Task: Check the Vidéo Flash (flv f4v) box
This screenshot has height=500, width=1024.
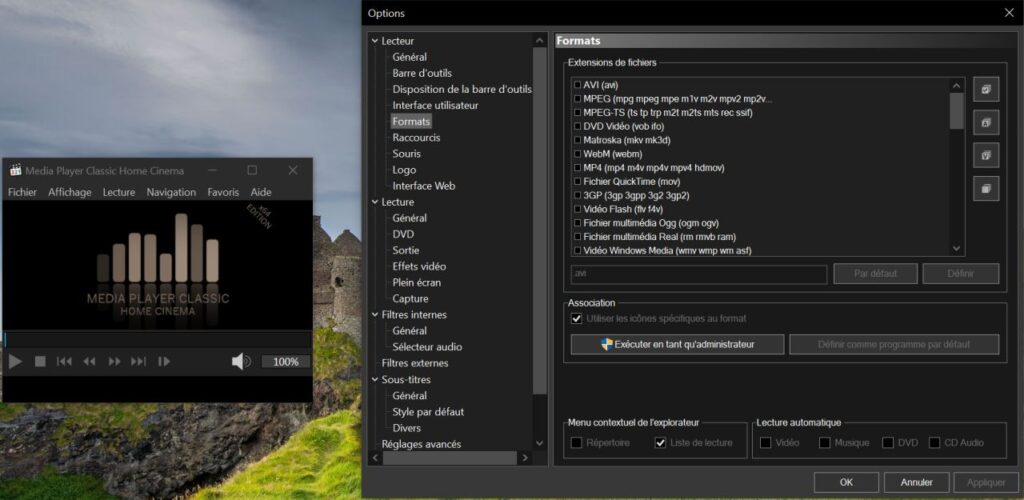Action: coord(577,210)
